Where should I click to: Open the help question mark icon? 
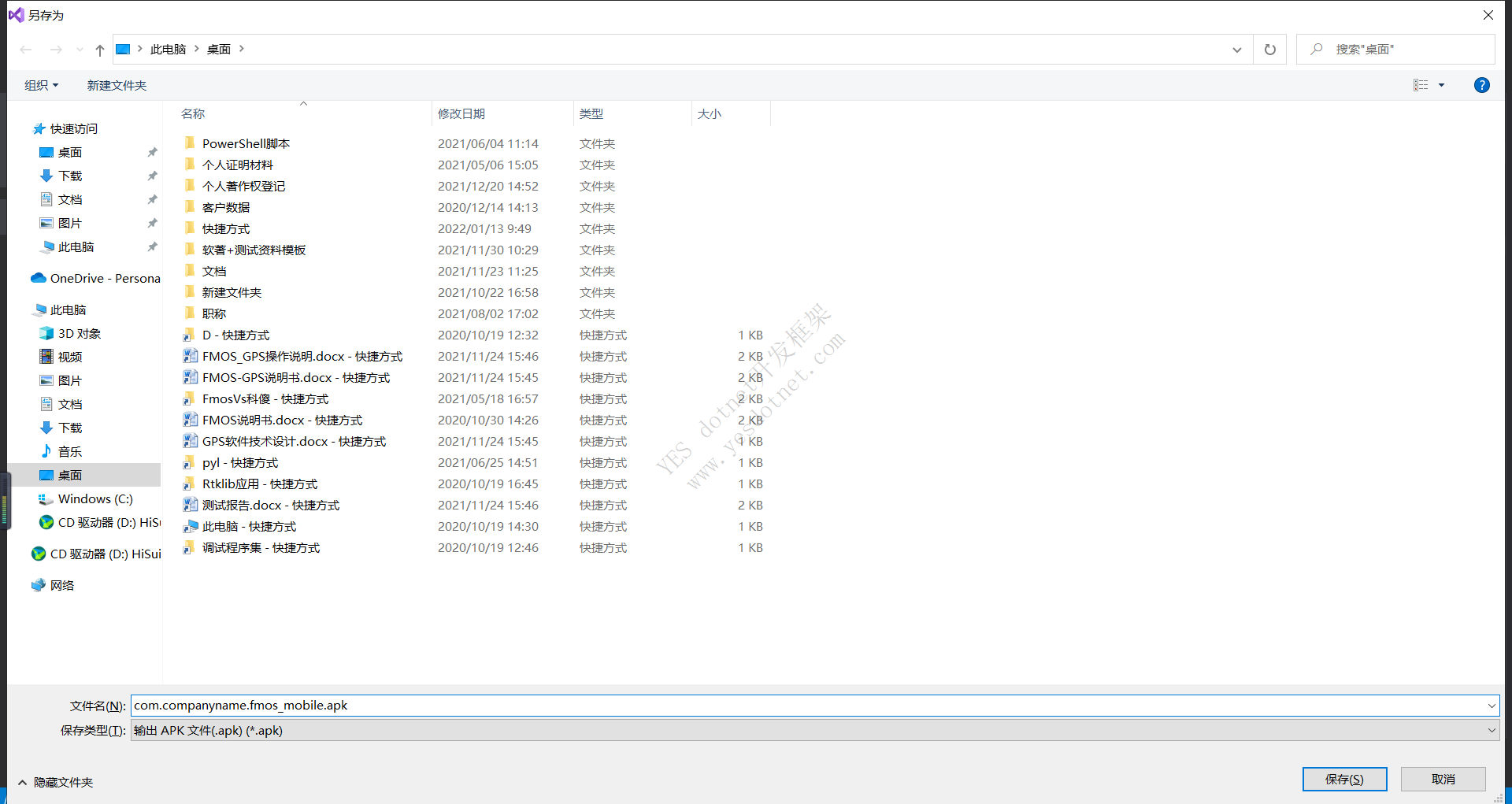[x=1481, y=85]
